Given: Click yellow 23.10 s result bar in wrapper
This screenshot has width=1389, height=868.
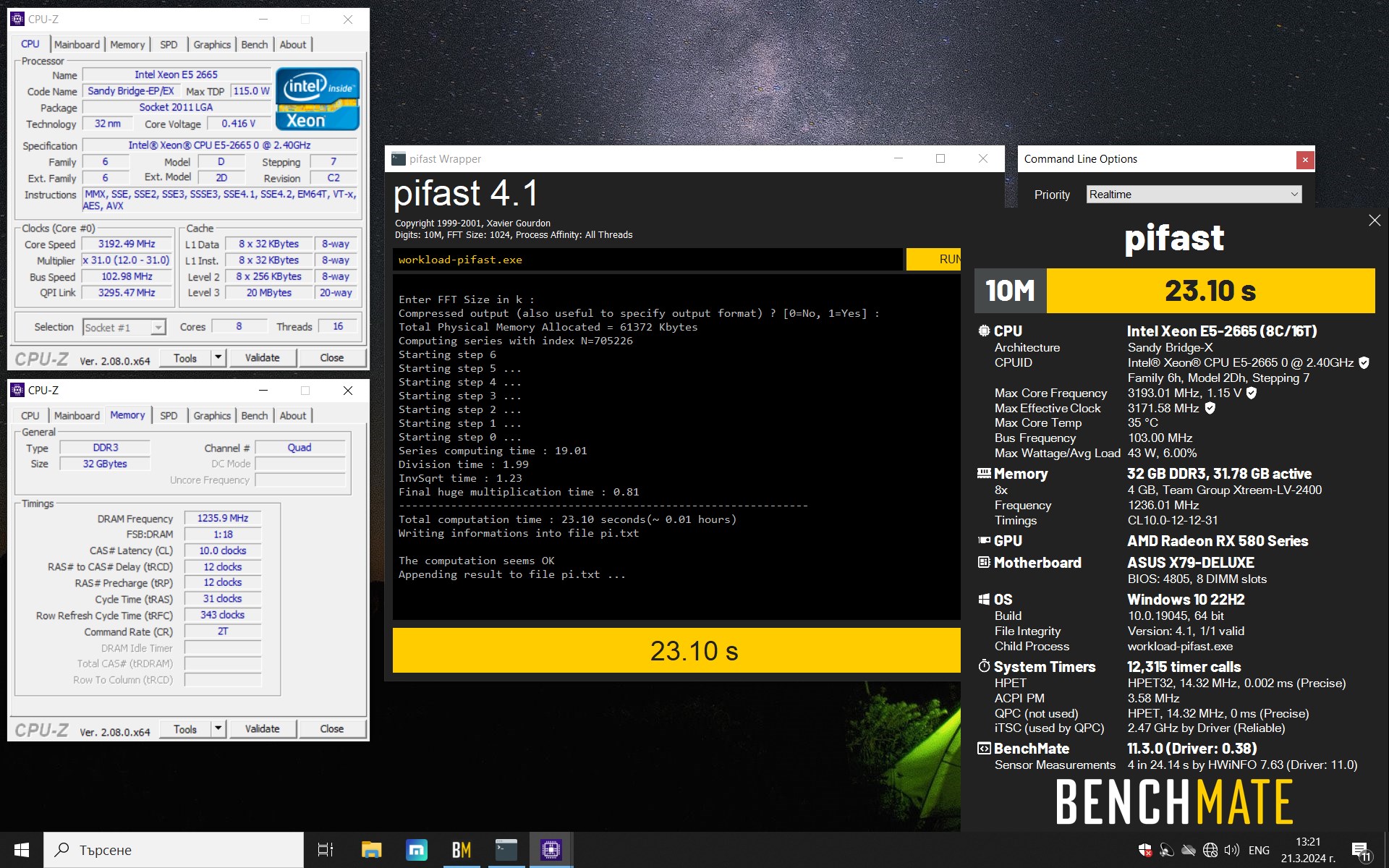Looking at the screenshot, I should [676, 650].
